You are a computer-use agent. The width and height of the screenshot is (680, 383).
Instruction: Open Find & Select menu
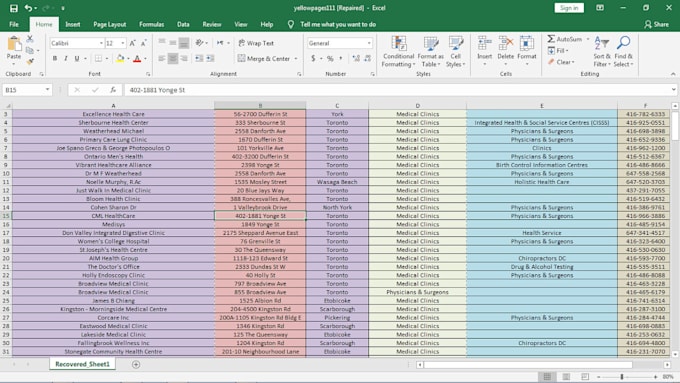click(x=623, y=51)
